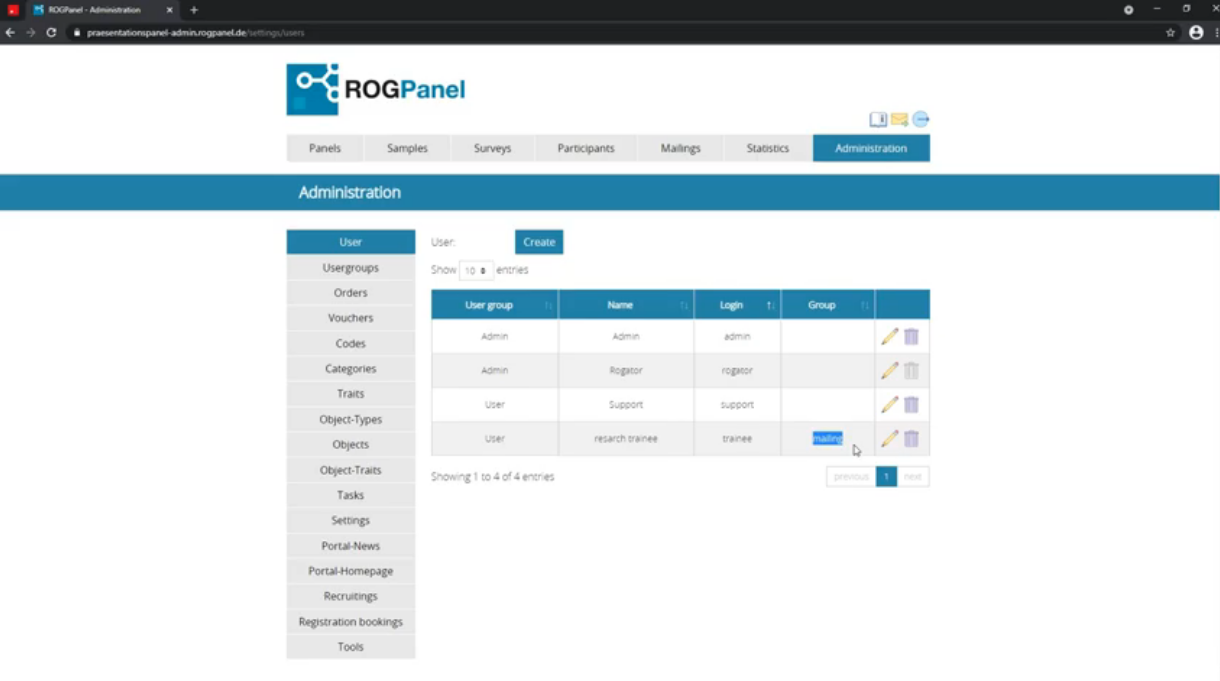
Task: Edit the research trainee user pencil icon
Action: click(x=889, y=439)
